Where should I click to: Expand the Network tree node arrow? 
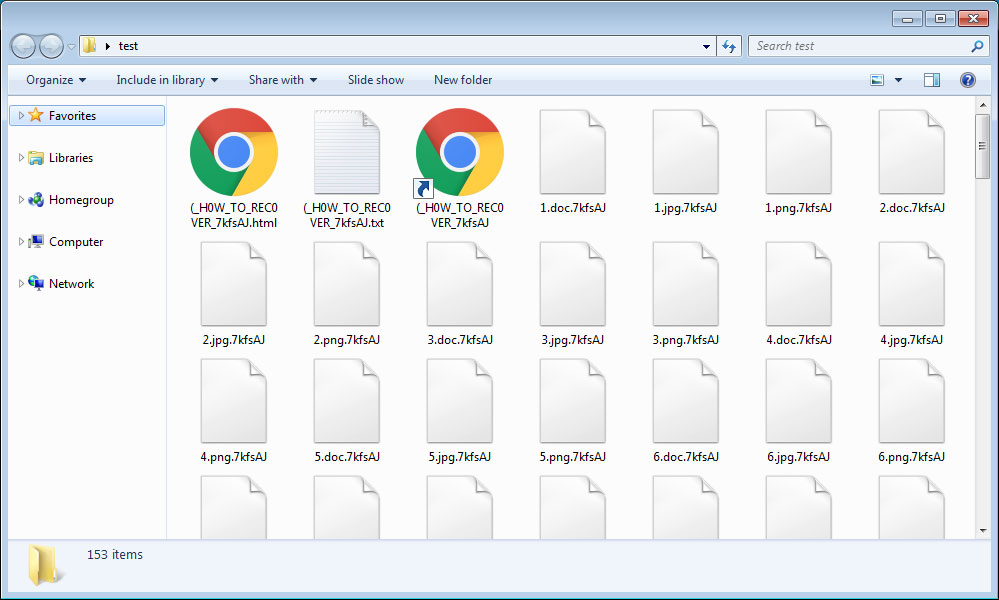[21, 283]
